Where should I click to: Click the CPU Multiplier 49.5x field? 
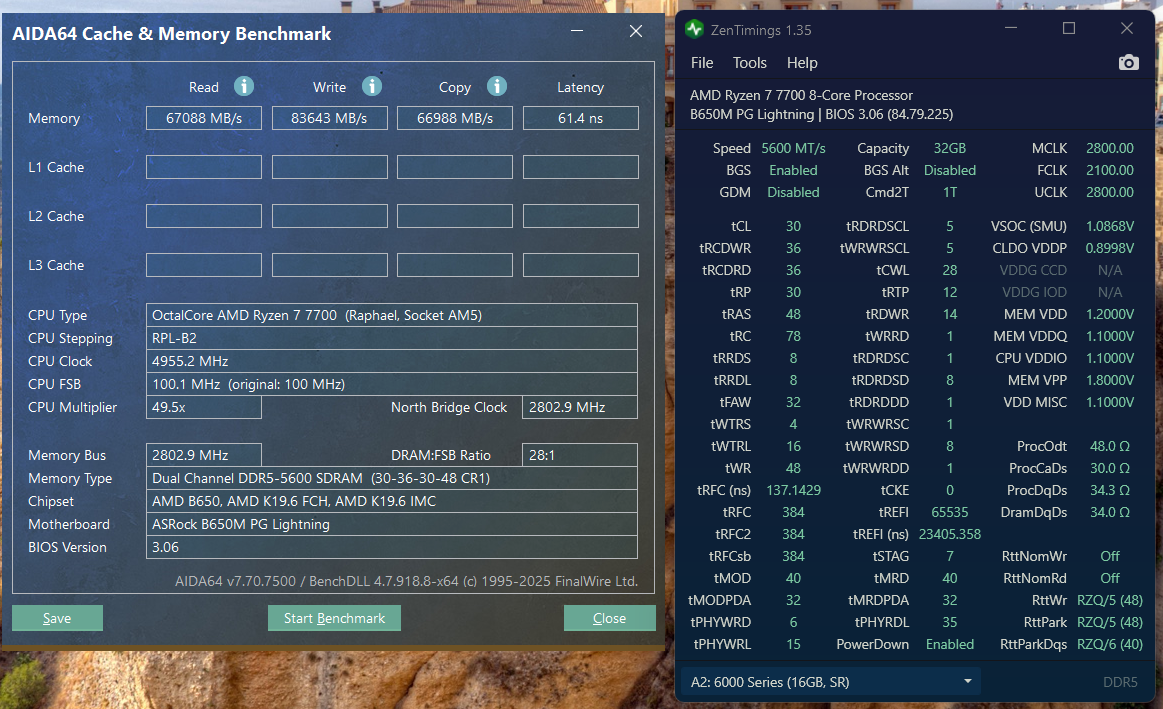204,407
